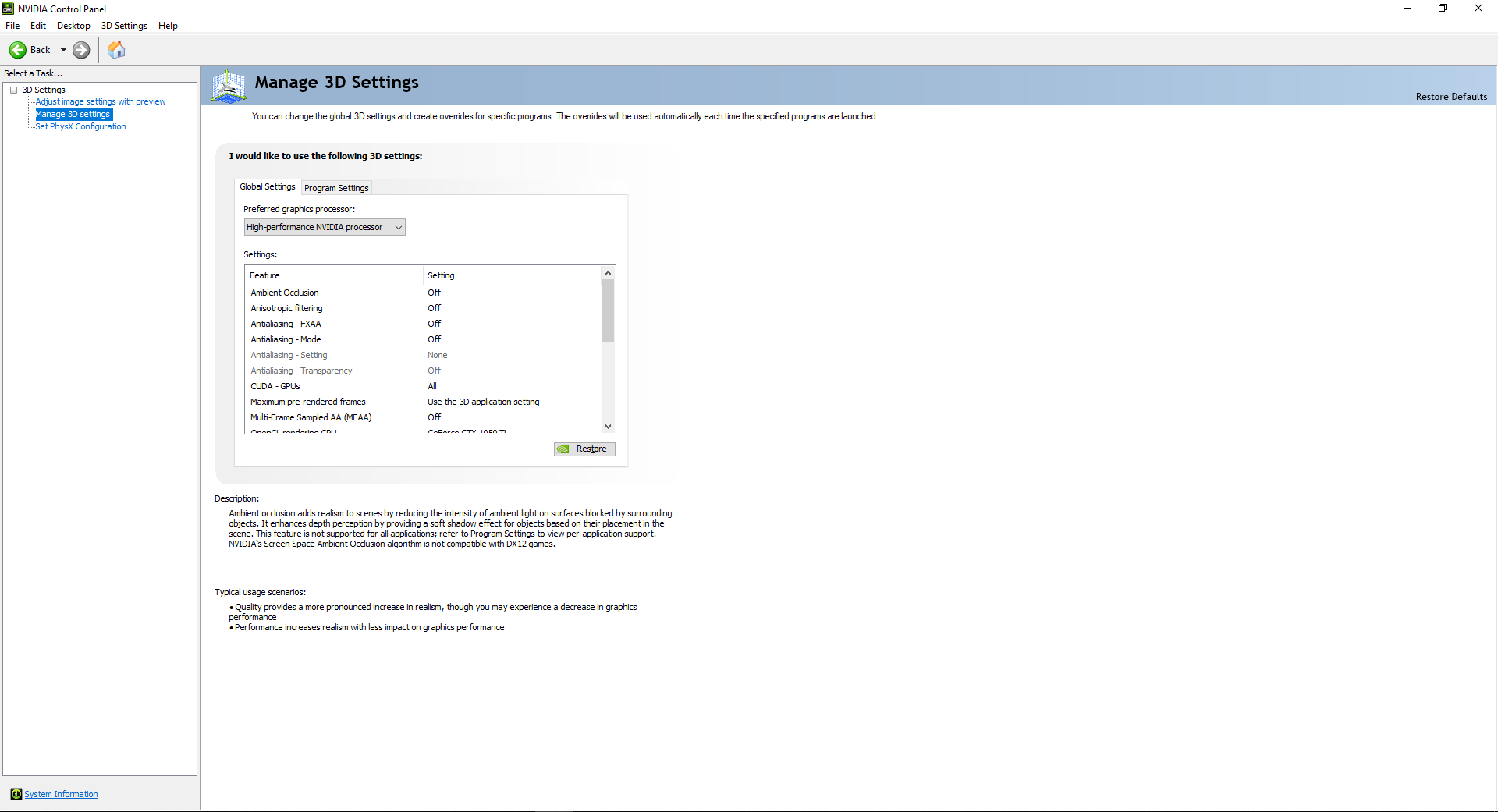The height and width of the screenshot is (812, 1498).
Task: Open the 3D Settings menu
Action: (124, 26)
